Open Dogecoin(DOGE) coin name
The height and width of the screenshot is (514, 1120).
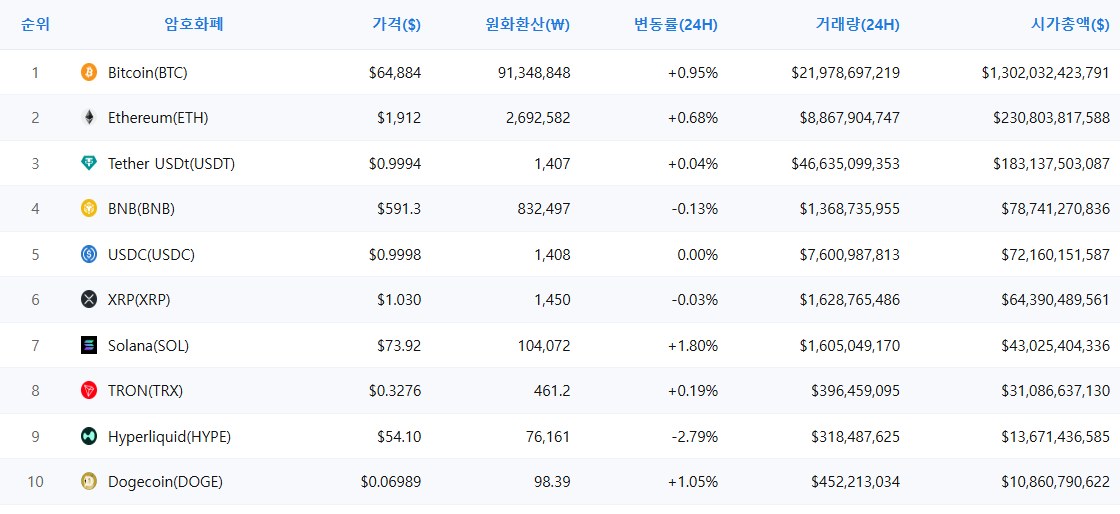166,482
